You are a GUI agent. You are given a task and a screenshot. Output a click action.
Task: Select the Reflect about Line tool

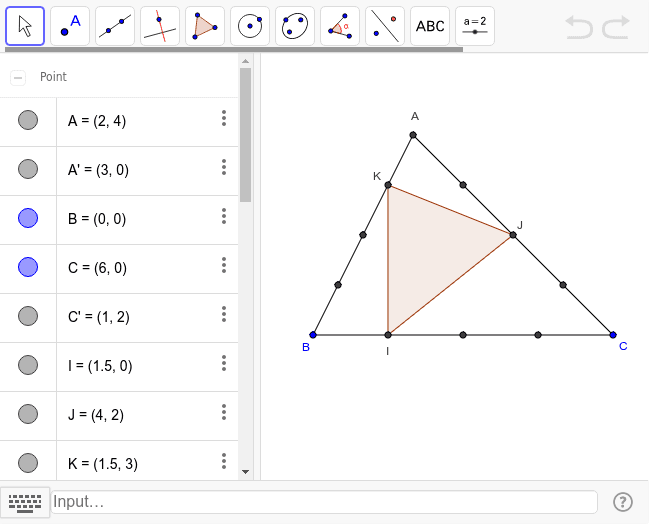pyautogui.click(x=385, y=26)
